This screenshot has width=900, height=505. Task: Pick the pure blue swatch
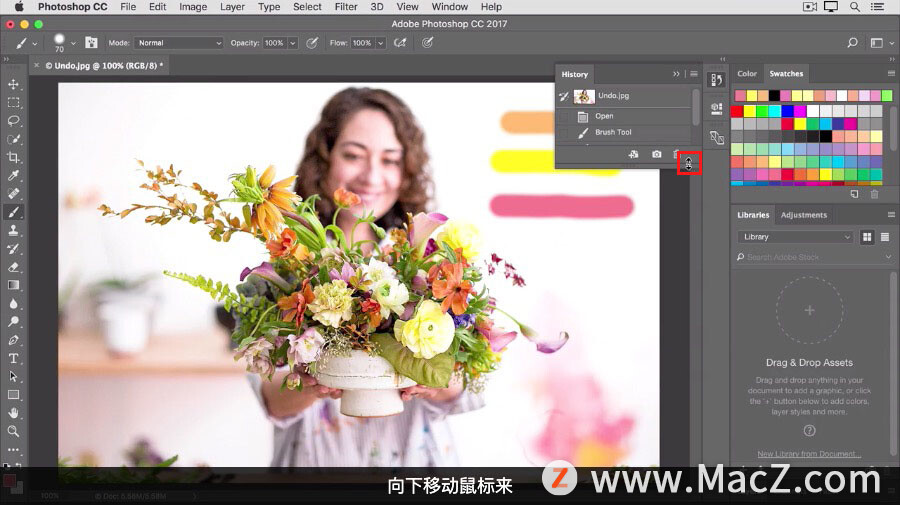(788, 111)
